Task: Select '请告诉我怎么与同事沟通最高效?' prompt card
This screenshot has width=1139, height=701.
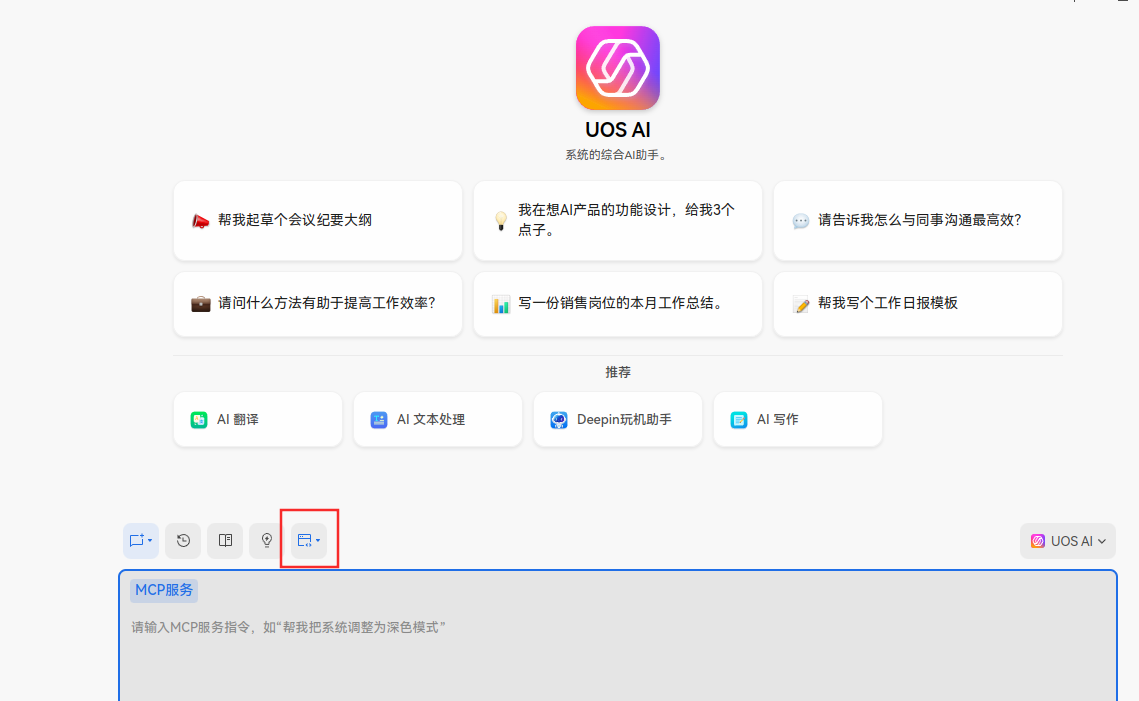Action: coord(917,220)
